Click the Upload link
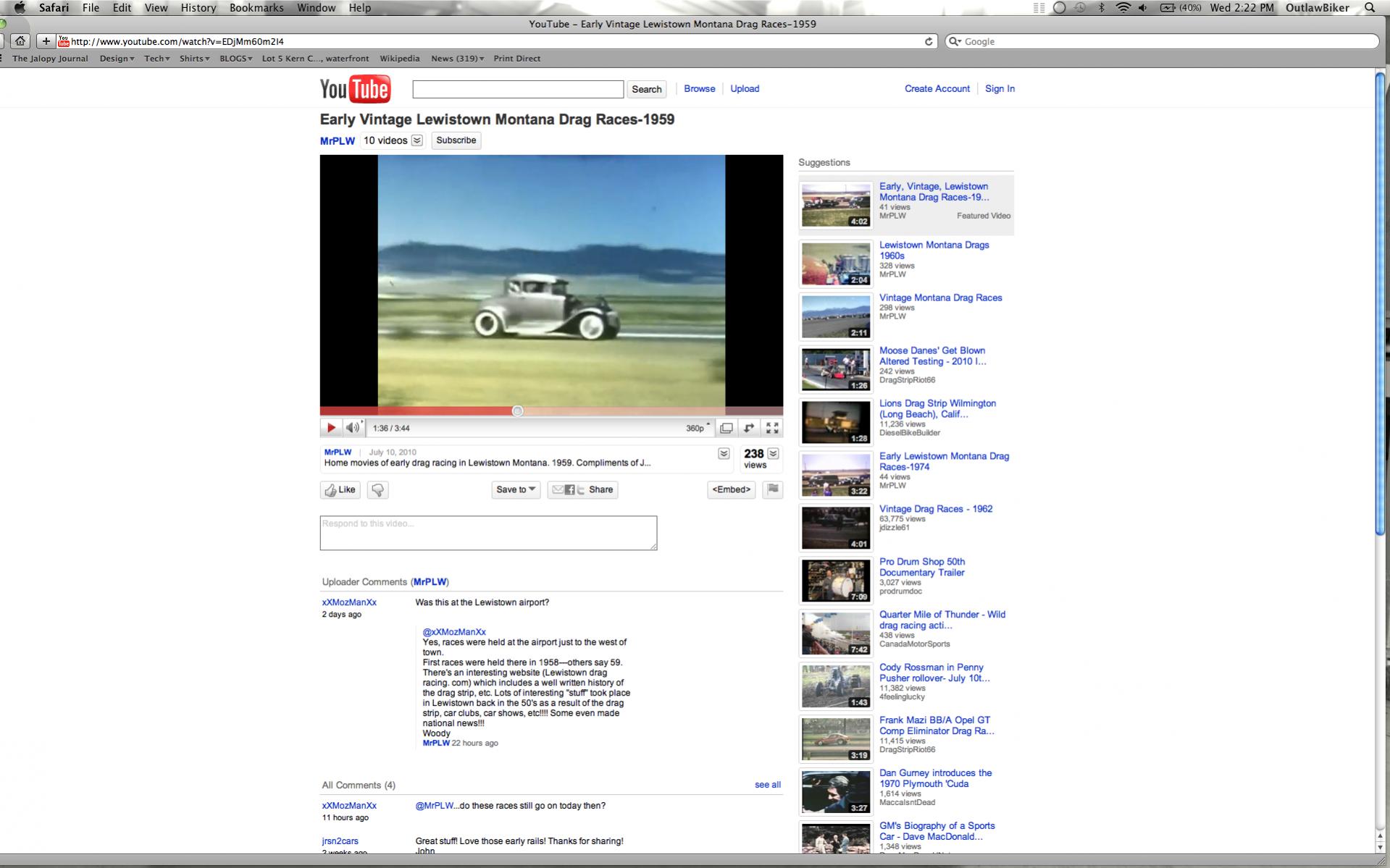The height and width of the screenshot is (868, 1390). pyautogui.click(x=745, y=88)
